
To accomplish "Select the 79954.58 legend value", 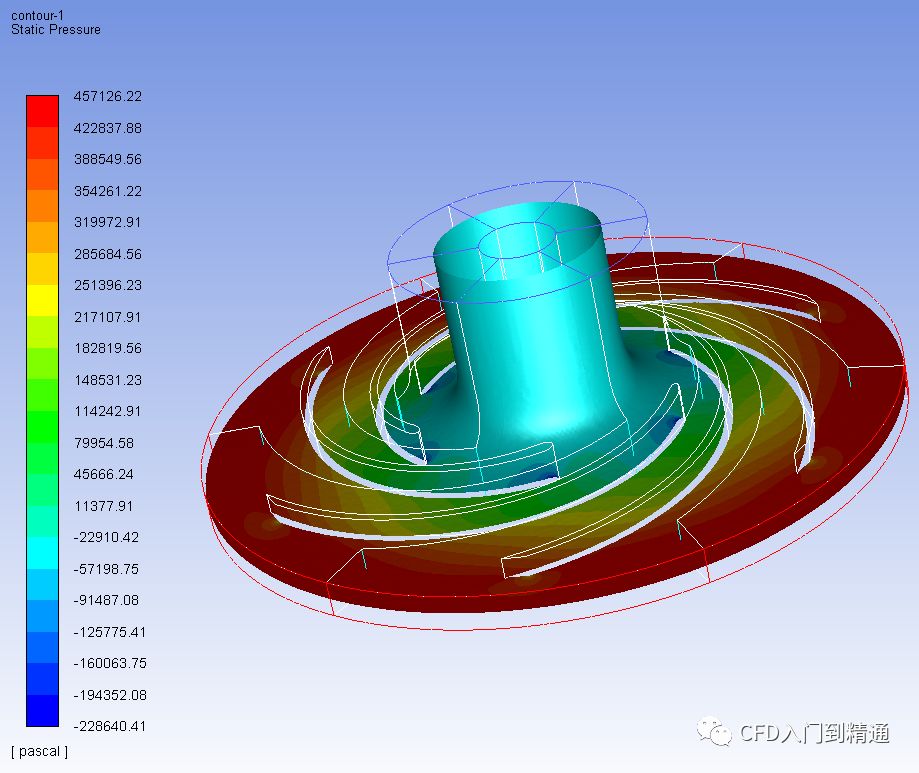I will pyautogui.click(x=104, y=443).
